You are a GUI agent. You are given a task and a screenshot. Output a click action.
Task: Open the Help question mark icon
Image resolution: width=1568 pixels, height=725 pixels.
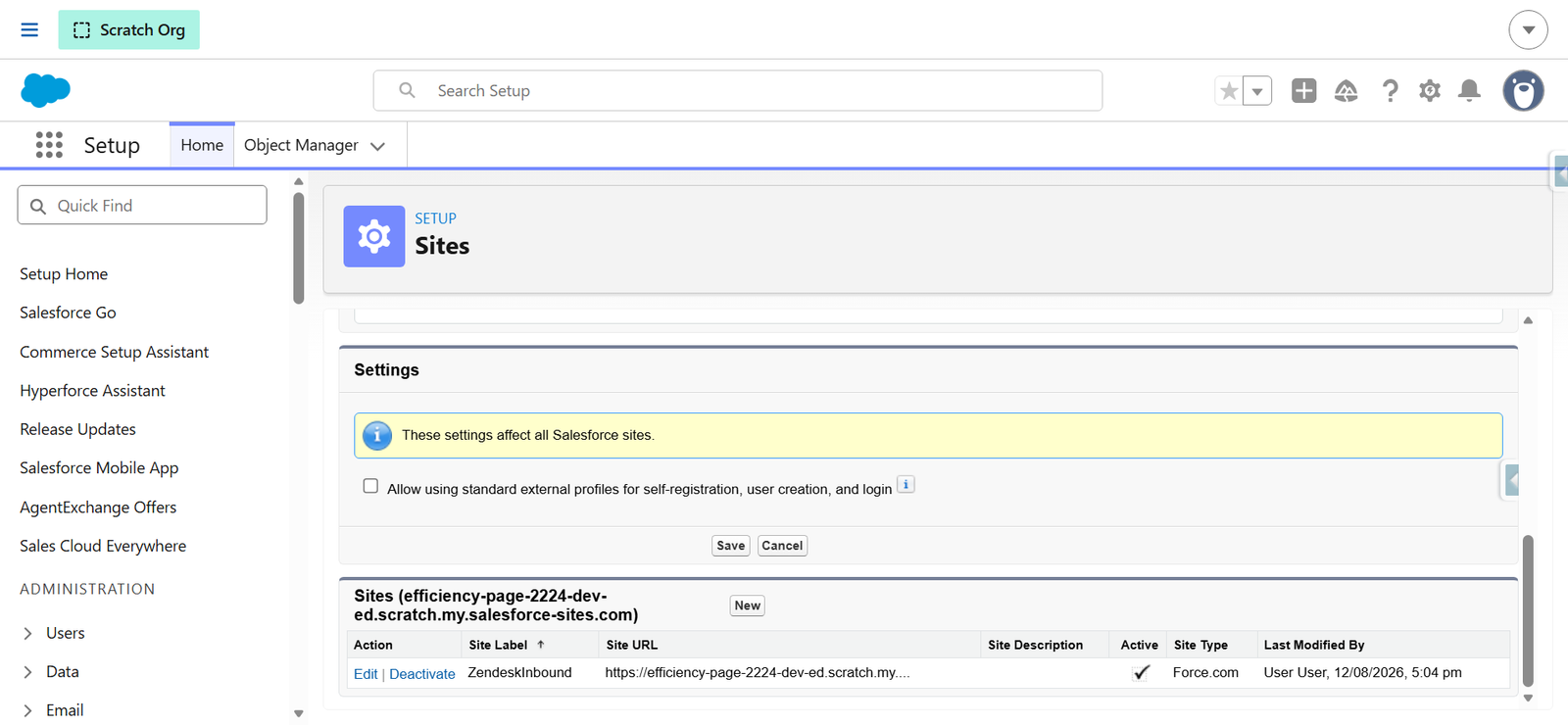pyautogui.click(x=1390, y=91)
